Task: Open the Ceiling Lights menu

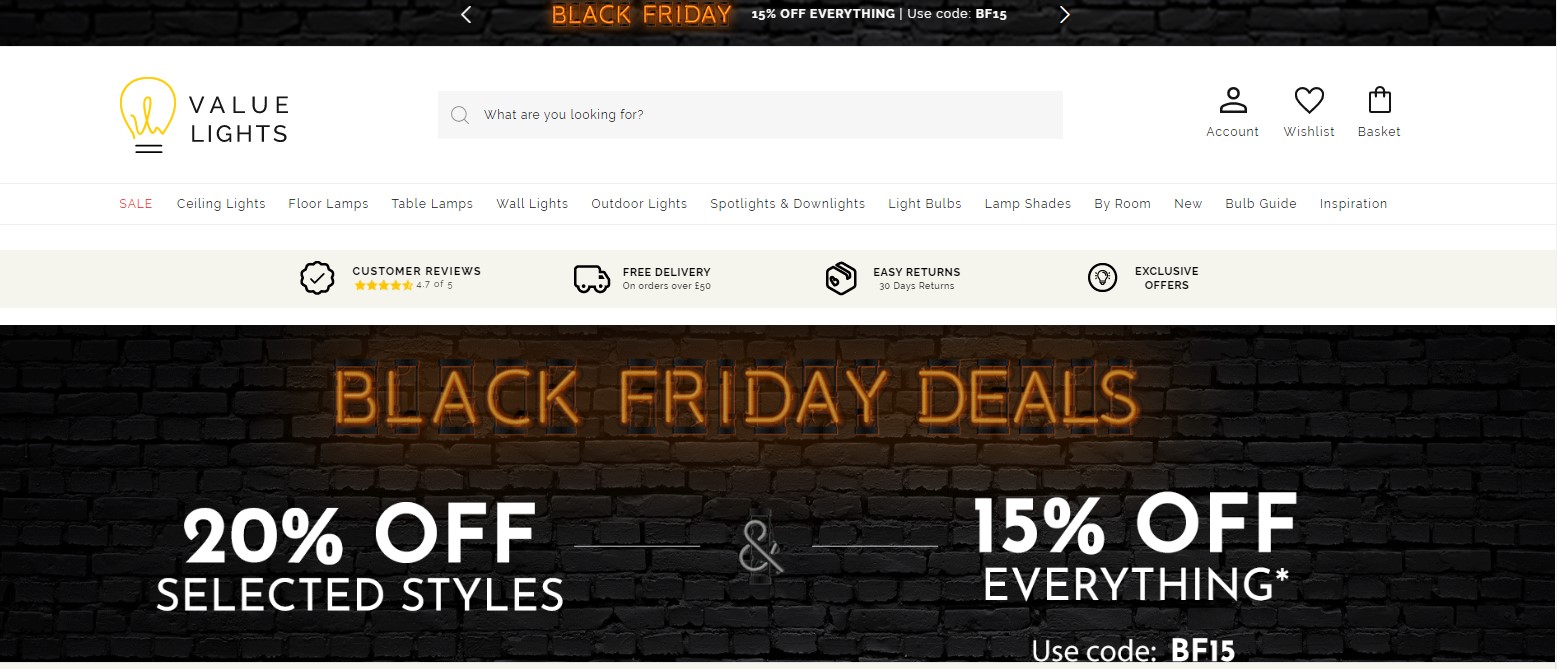Action: point(221,204)
